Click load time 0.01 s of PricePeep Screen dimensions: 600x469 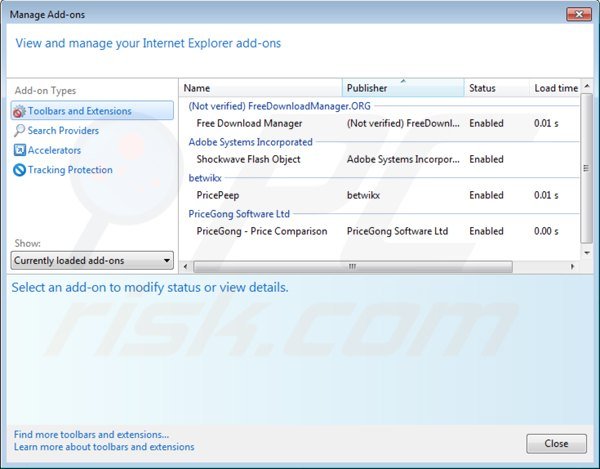[x=546, y=195]
